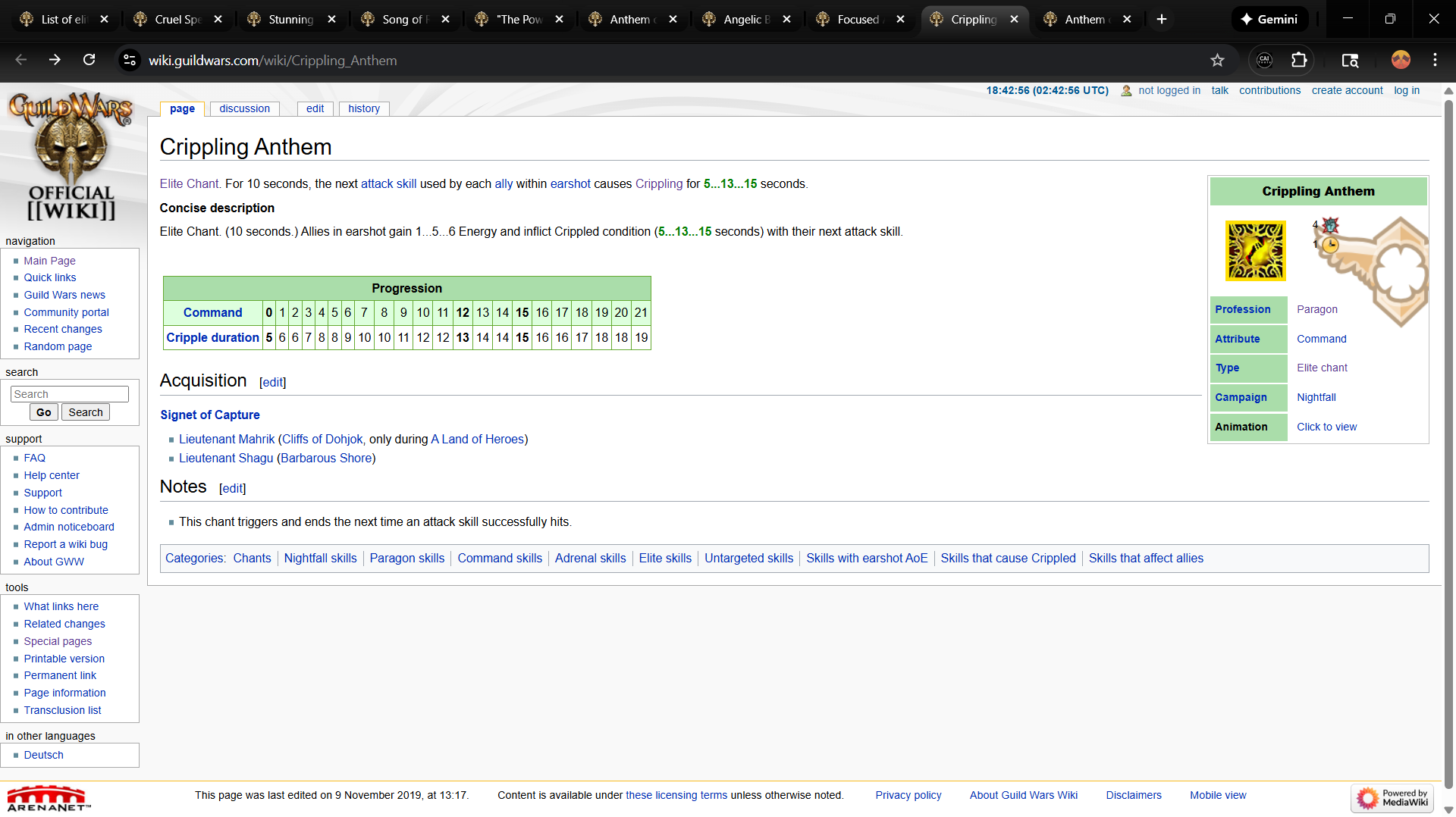The height and width of the screenshot is (817, 1456).
Task: Open Adrenal skills category
Action: point(590,558)
